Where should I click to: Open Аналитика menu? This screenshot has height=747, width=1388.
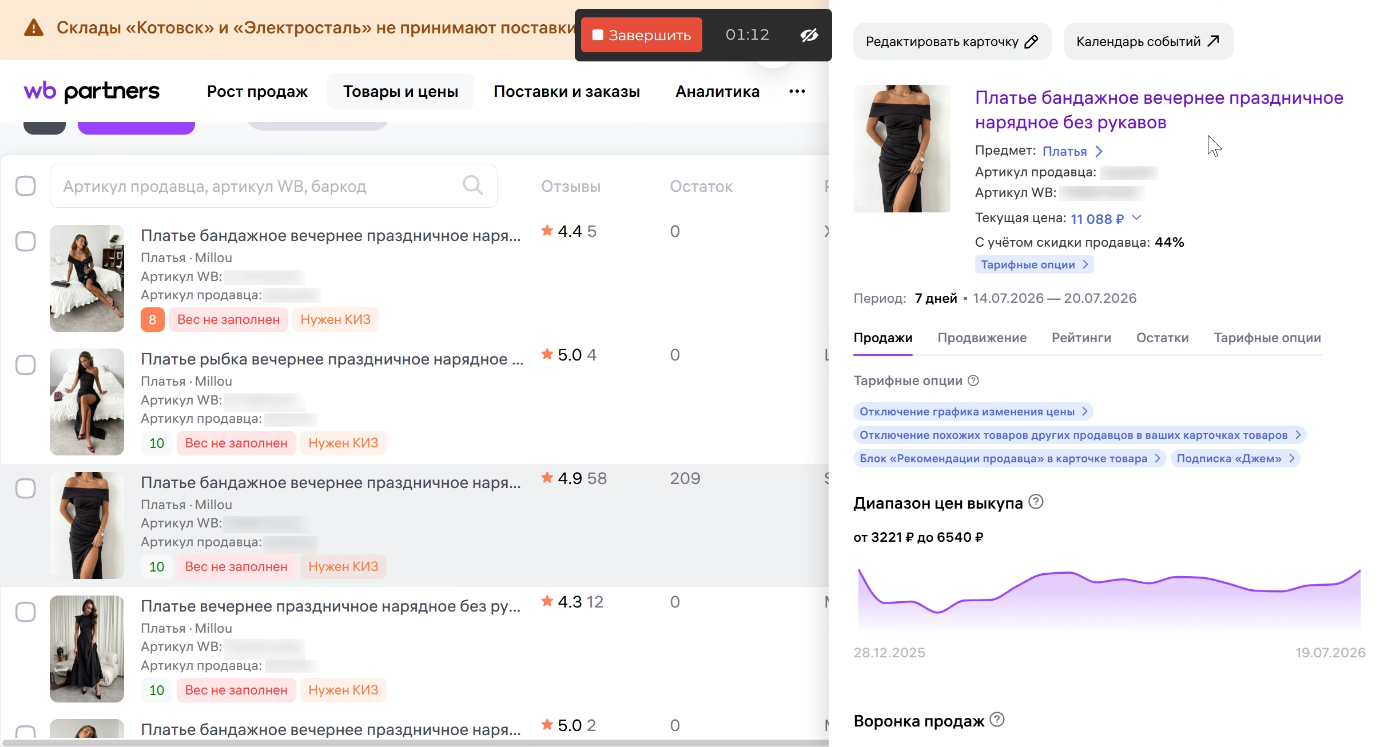click(717, 92)
